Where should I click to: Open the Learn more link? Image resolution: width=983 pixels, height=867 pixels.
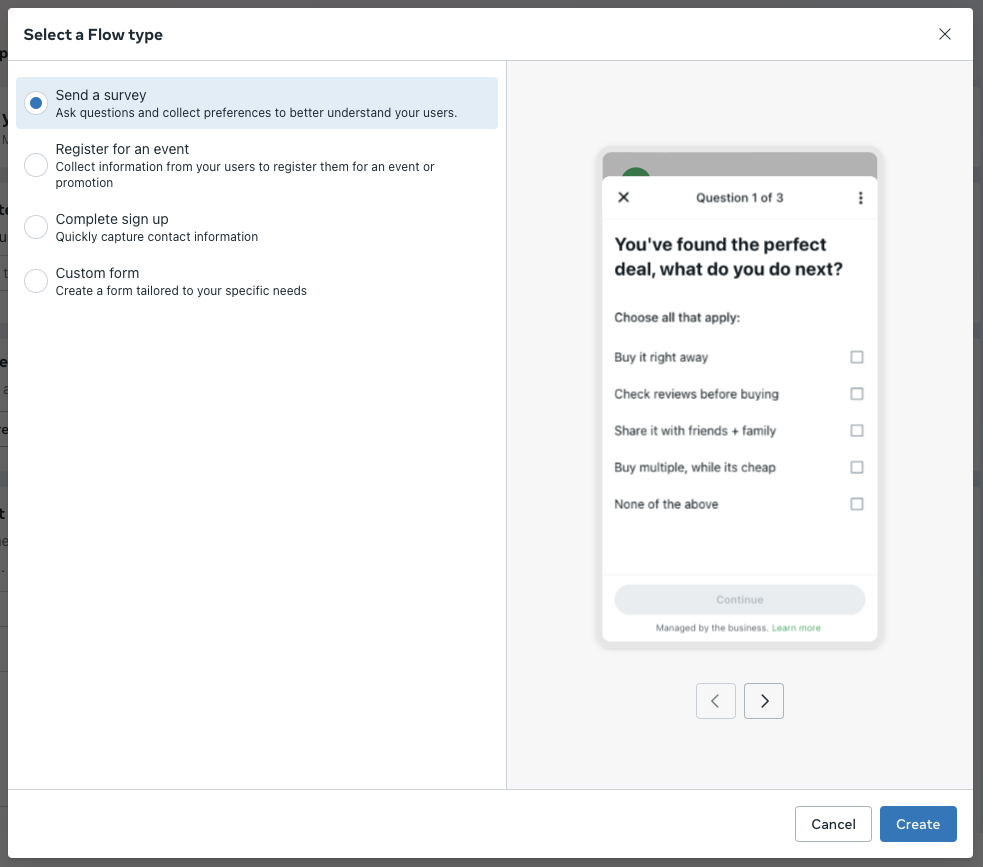[x=796, y=628]
